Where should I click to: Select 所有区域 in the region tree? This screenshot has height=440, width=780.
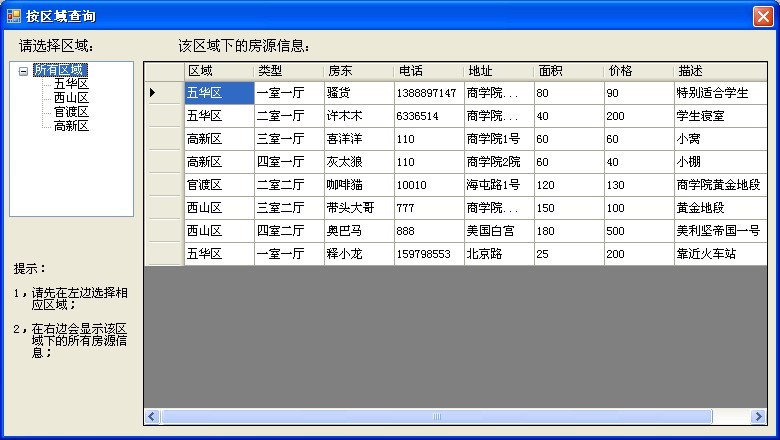click(x=60, y=70)
